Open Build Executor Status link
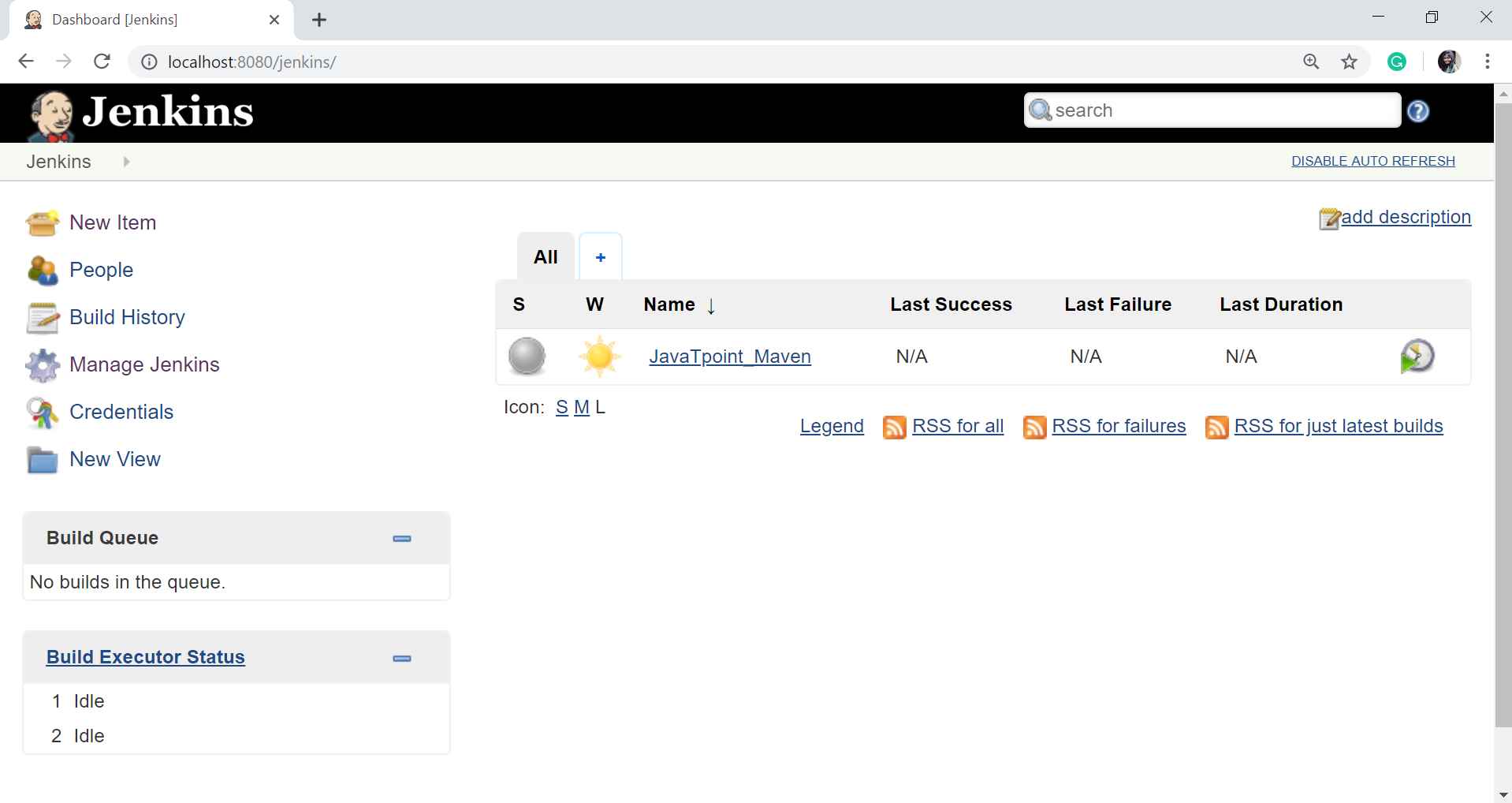Image resolution: width=1512 pixels, height=803 pixels. [x=146, y=657]
